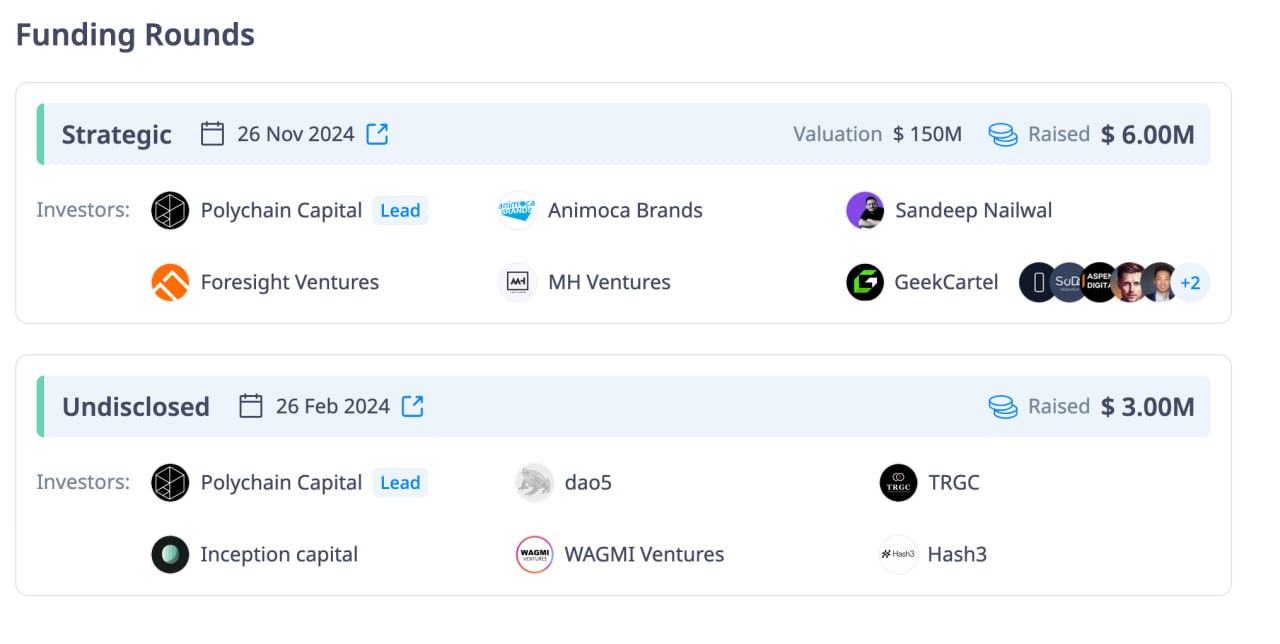Click the coins icon in the Undisclosed round header

click(1003, 407)
